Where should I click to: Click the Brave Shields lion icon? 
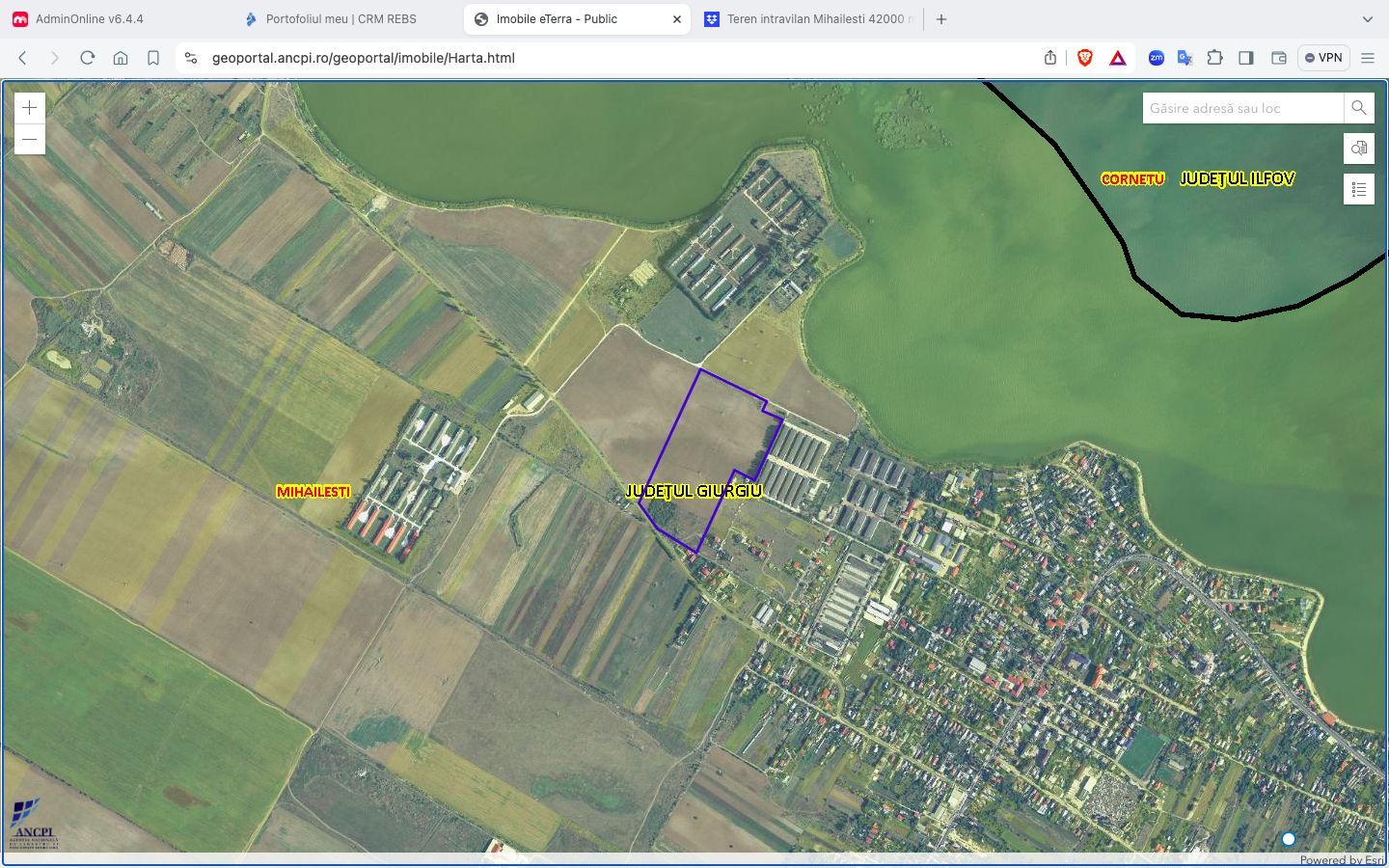click(x=1084, y=58)
